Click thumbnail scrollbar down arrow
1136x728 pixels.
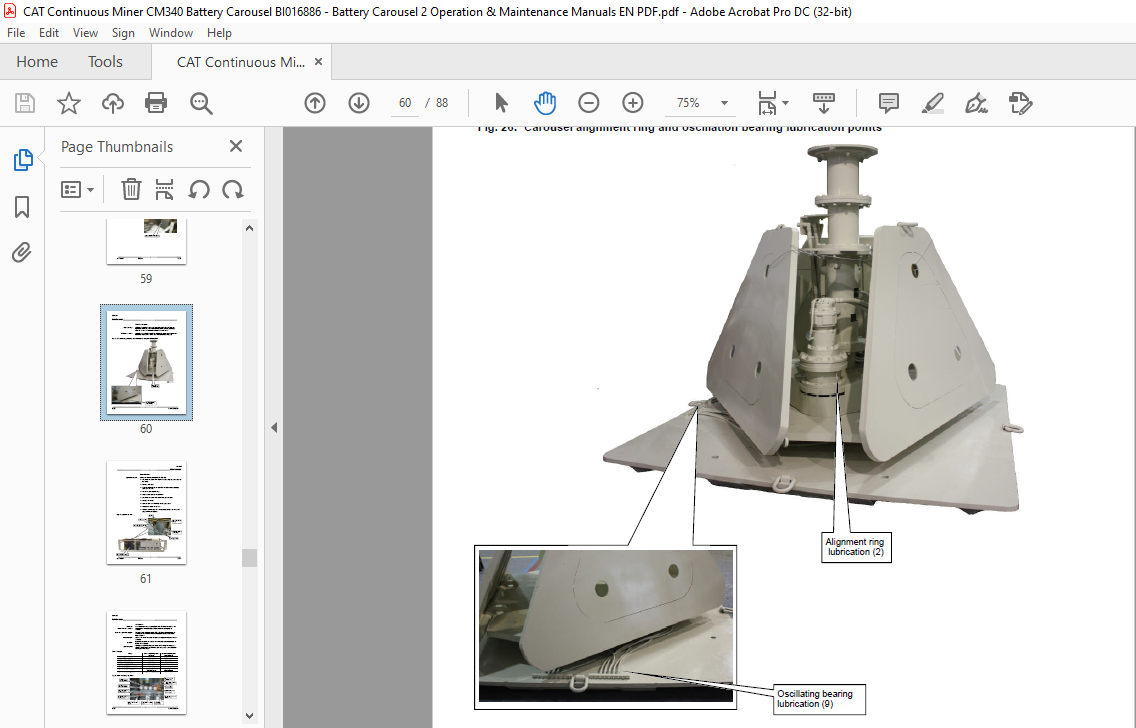(x=249, y=716)
